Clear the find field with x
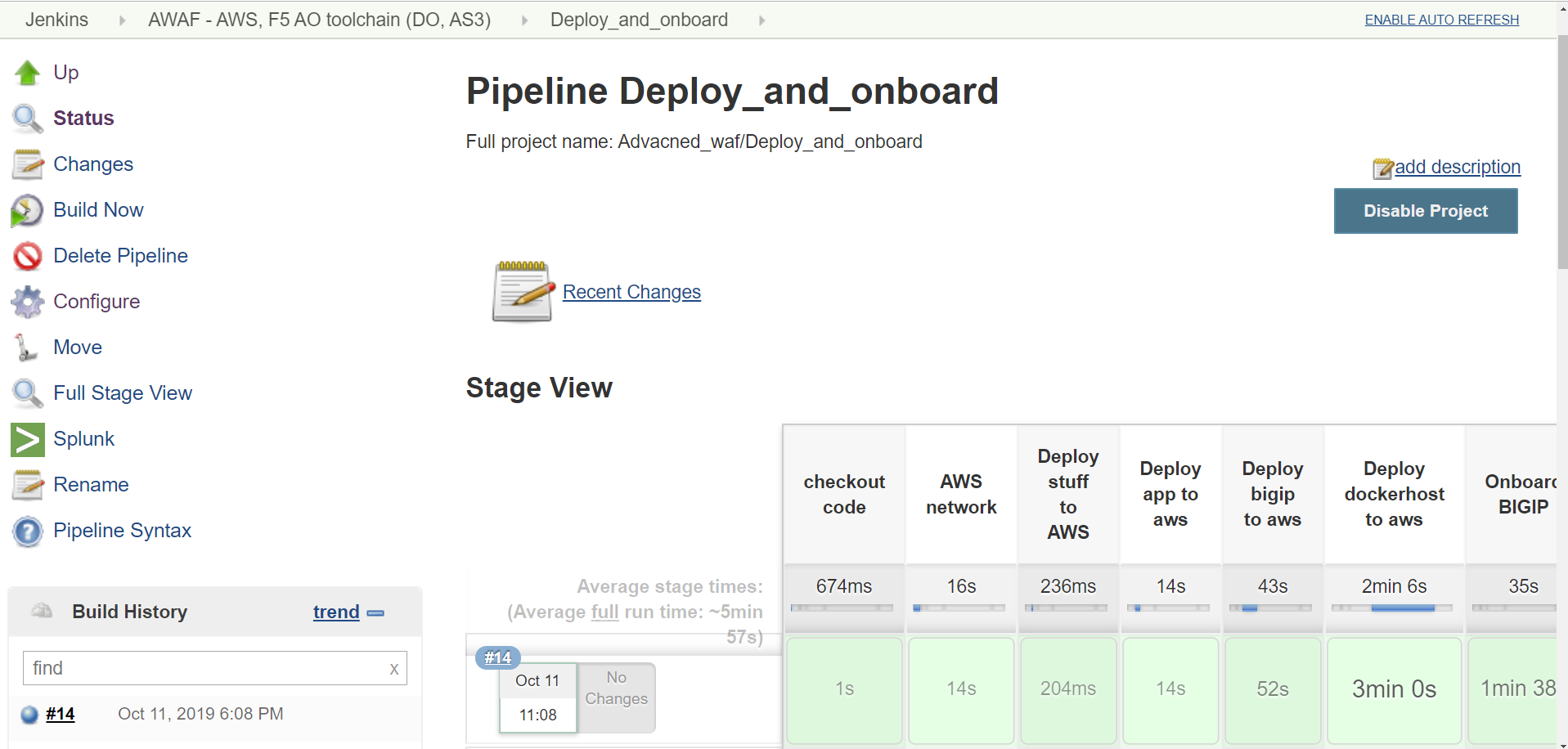Viewport: 1568px width, 749px height. (394, 669)
